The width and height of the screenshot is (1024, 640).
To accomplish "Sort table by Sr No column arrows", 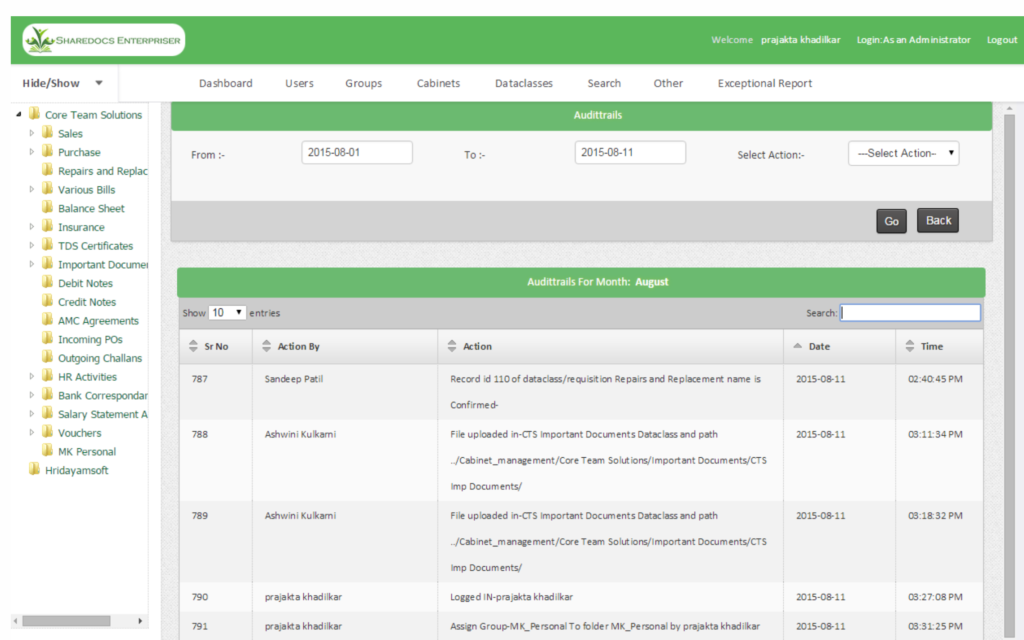I will 193,346.
